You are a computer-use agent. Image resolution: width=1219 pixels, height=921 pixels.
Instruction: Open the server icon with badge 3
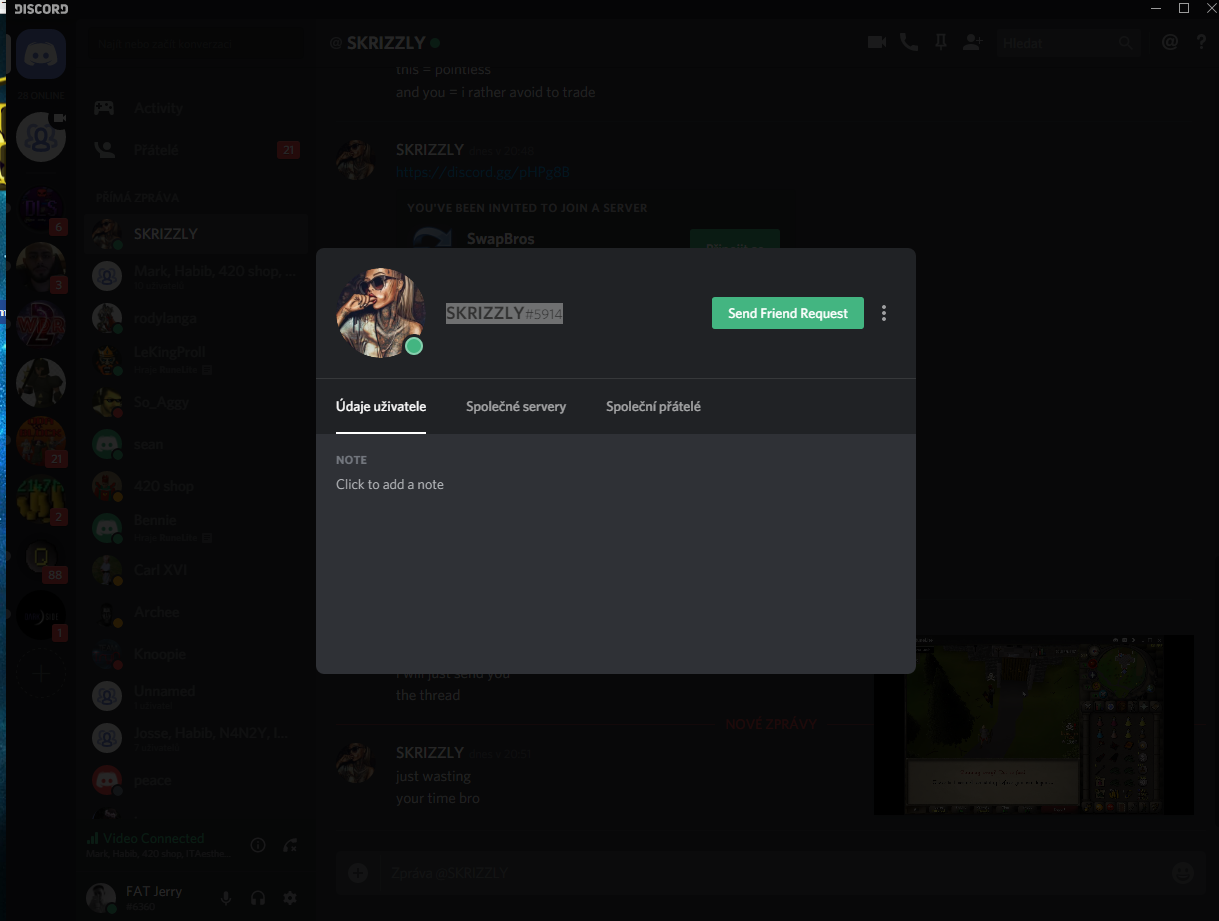(41, 267)
